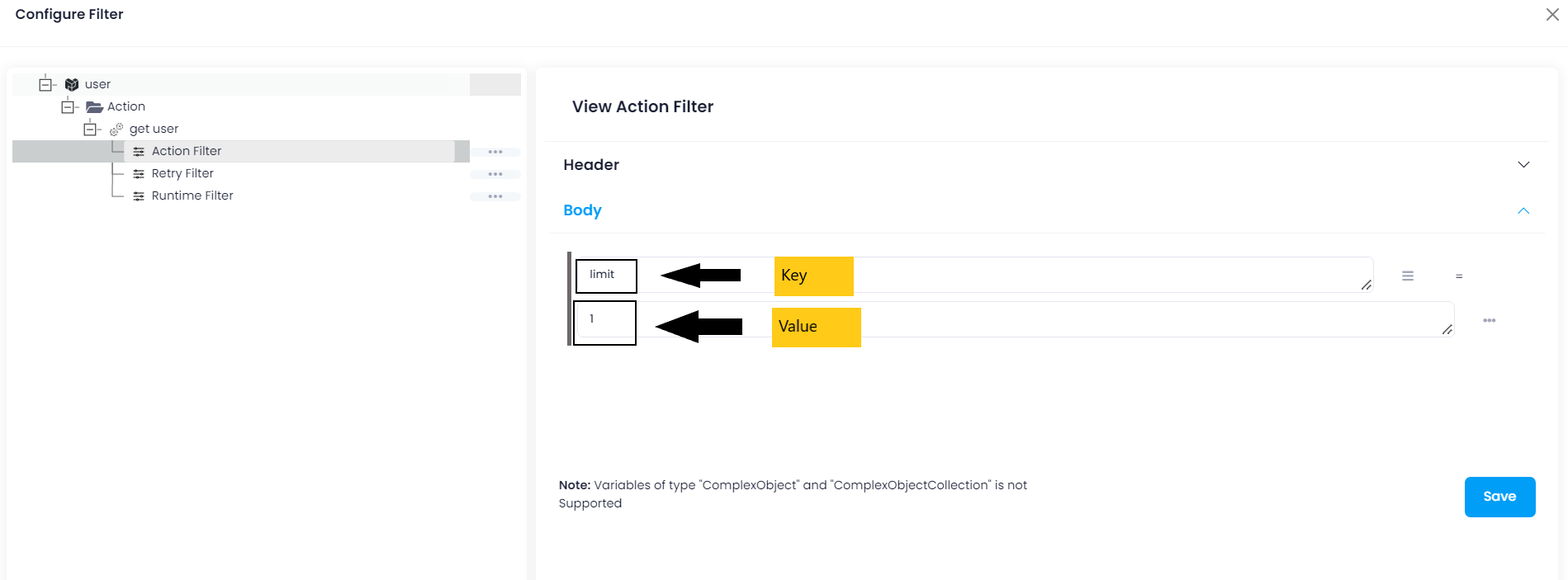
Task: Click the hamburger icon beside the limit key
Action: tap(1408, 276)
